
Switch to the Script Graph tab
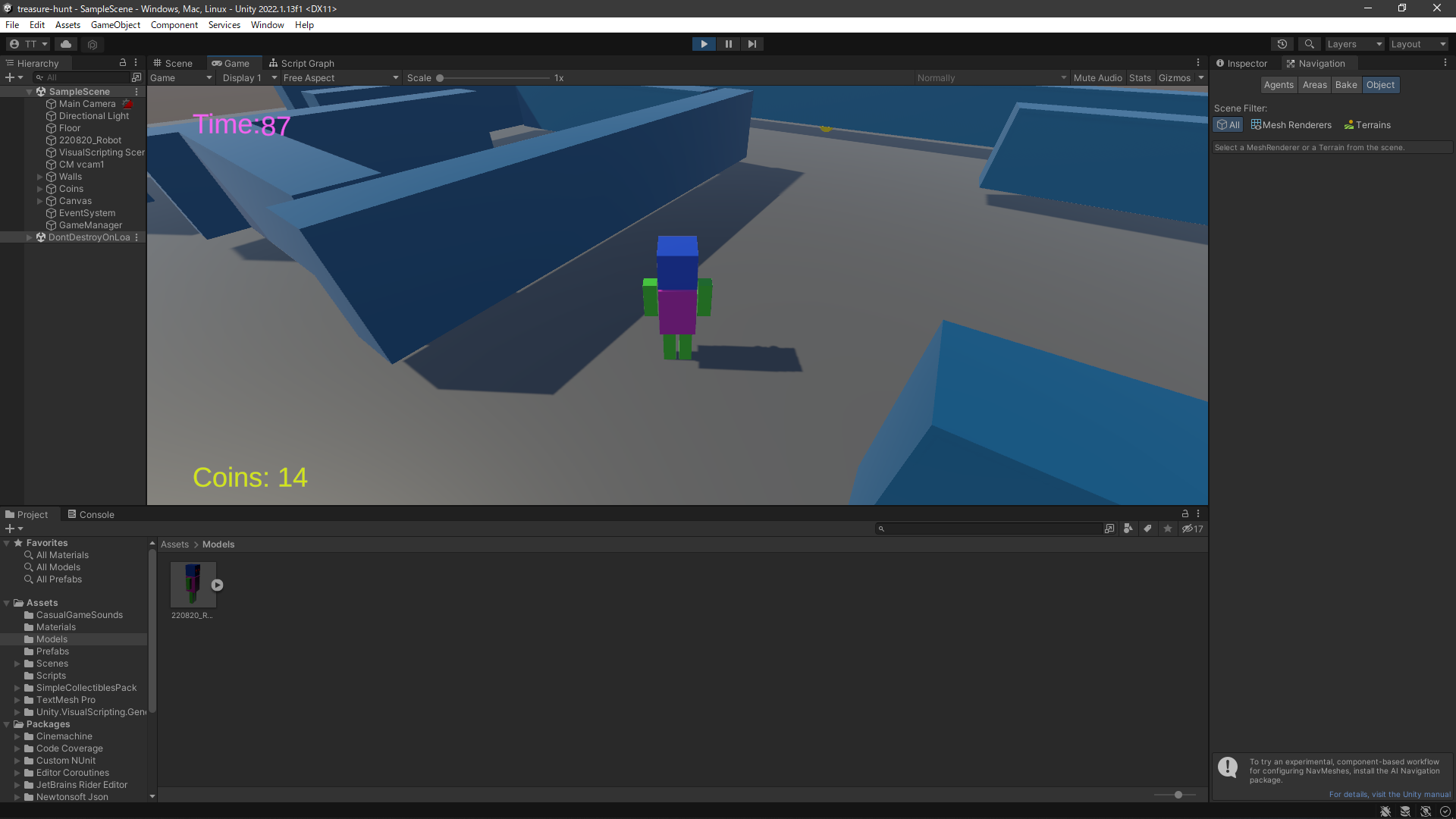click(302, 64)
